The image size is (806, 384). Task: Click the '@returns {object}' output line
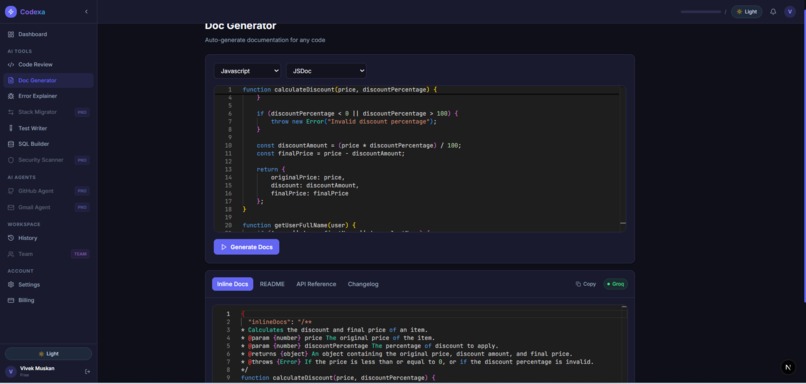(406, 354)
